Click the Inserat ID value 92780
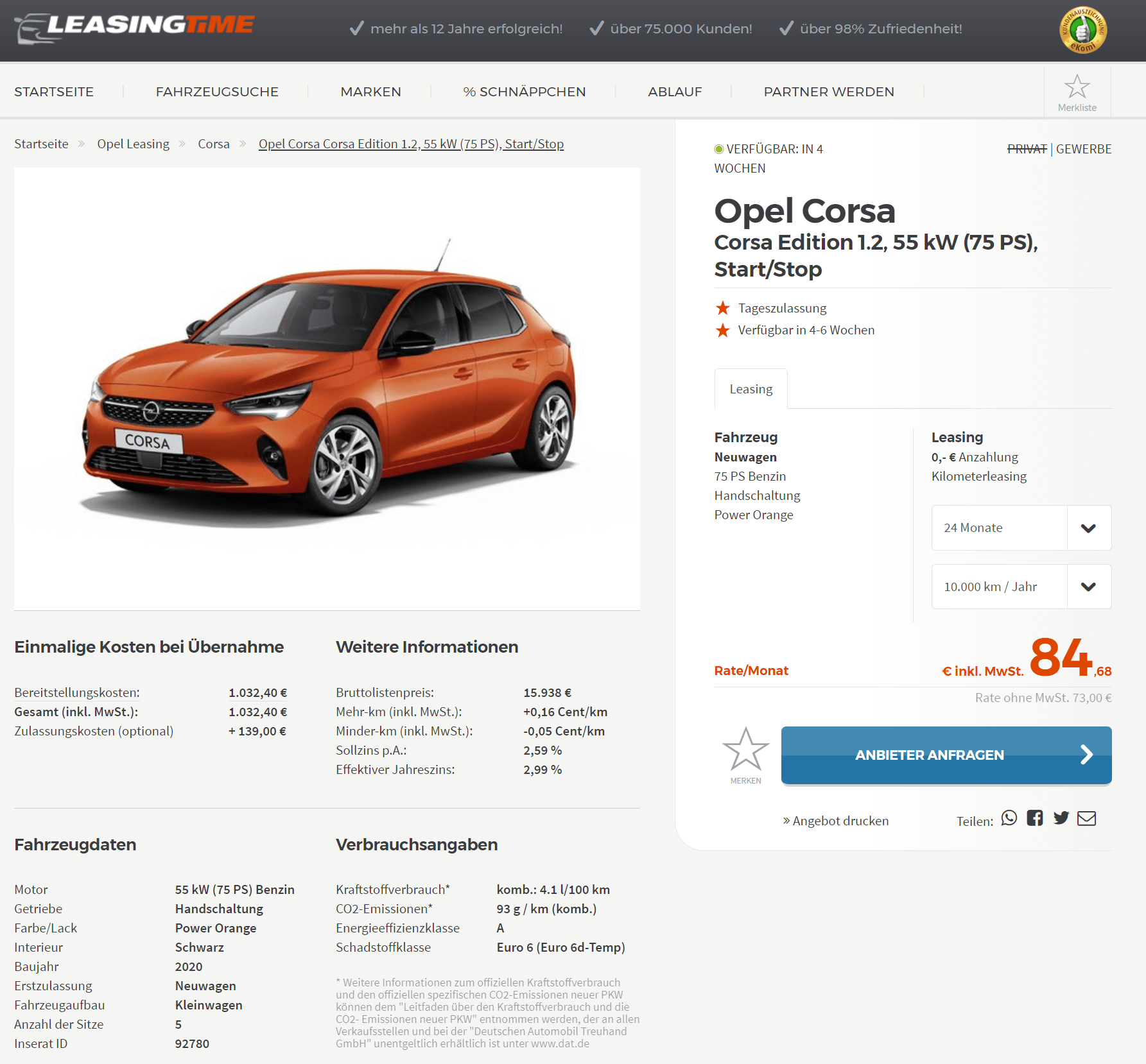The height and width of the screenshot is (1064, 1146). point(192,1043)
